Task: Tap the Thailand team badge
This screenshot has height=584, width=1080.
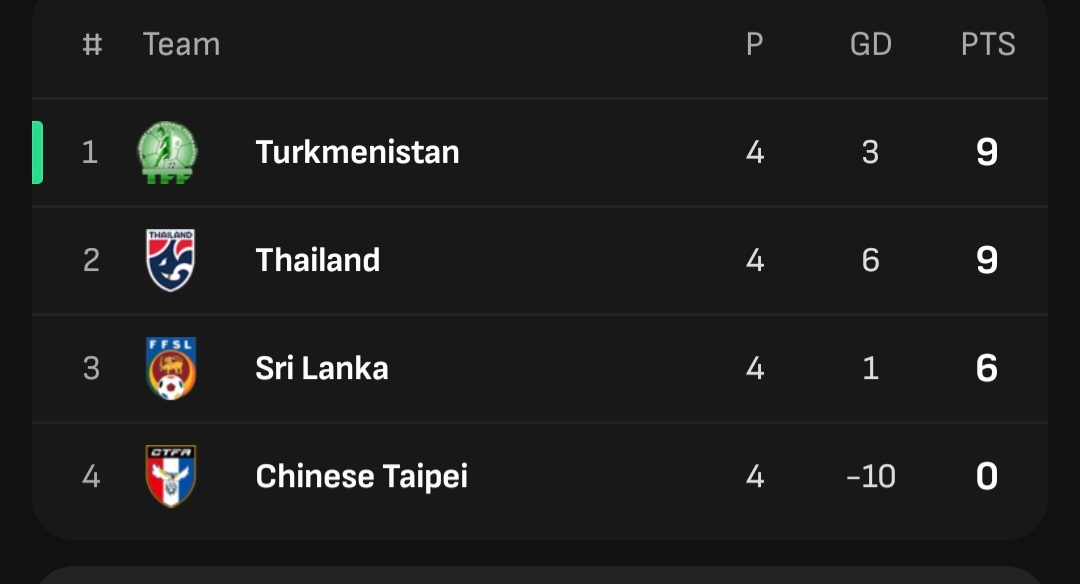Action: [170, 260]
